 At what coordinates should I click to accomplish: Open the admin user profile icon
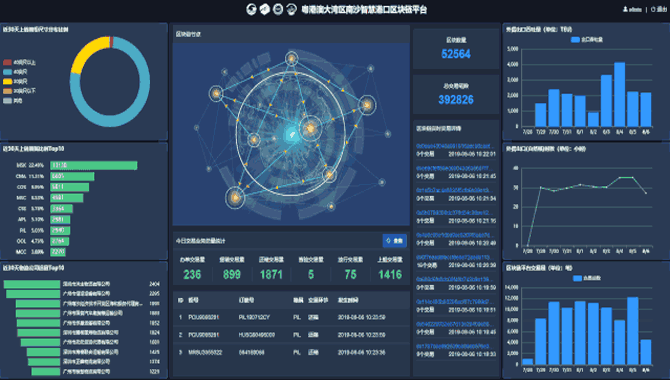[x=625, y=9]
